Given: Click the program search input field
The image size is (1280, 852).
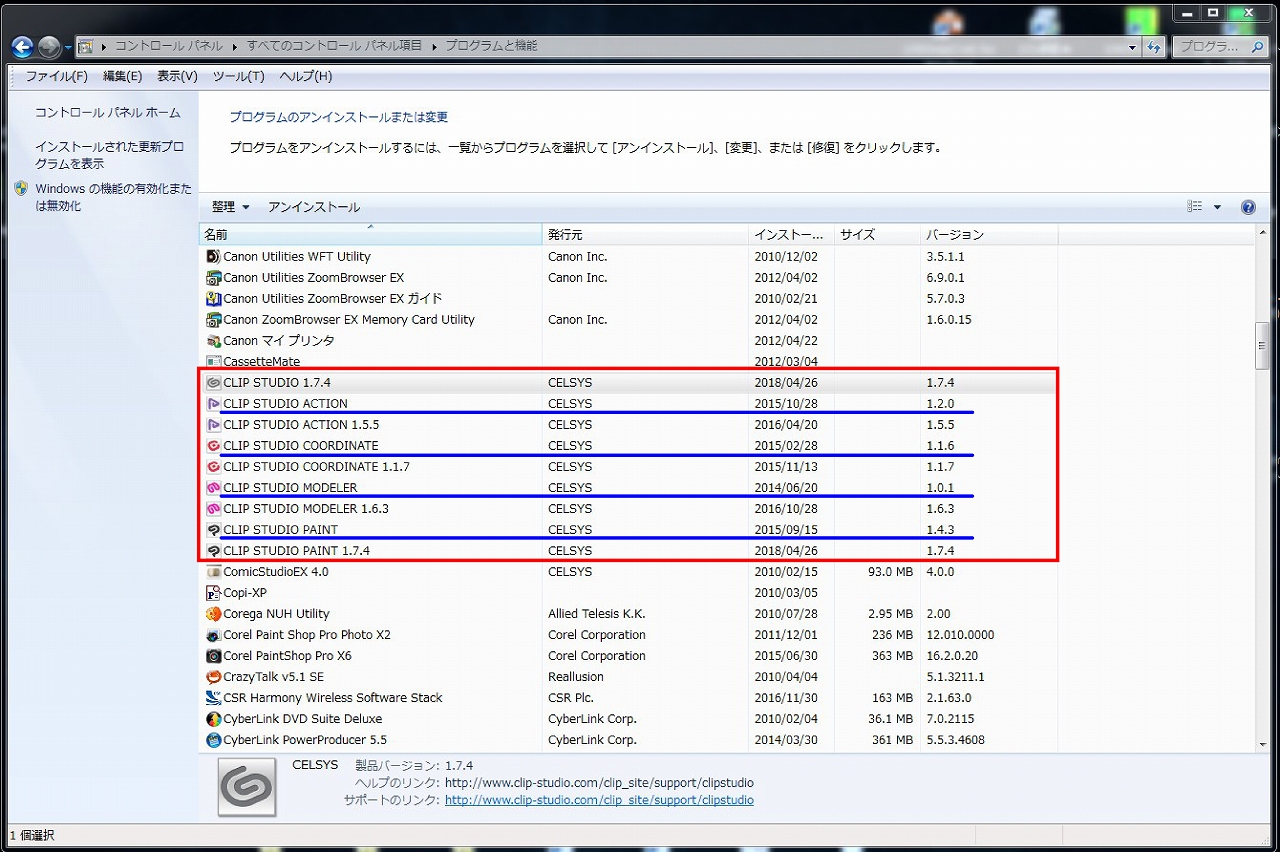Looking at the screenshot, I should coord(1219,46).
